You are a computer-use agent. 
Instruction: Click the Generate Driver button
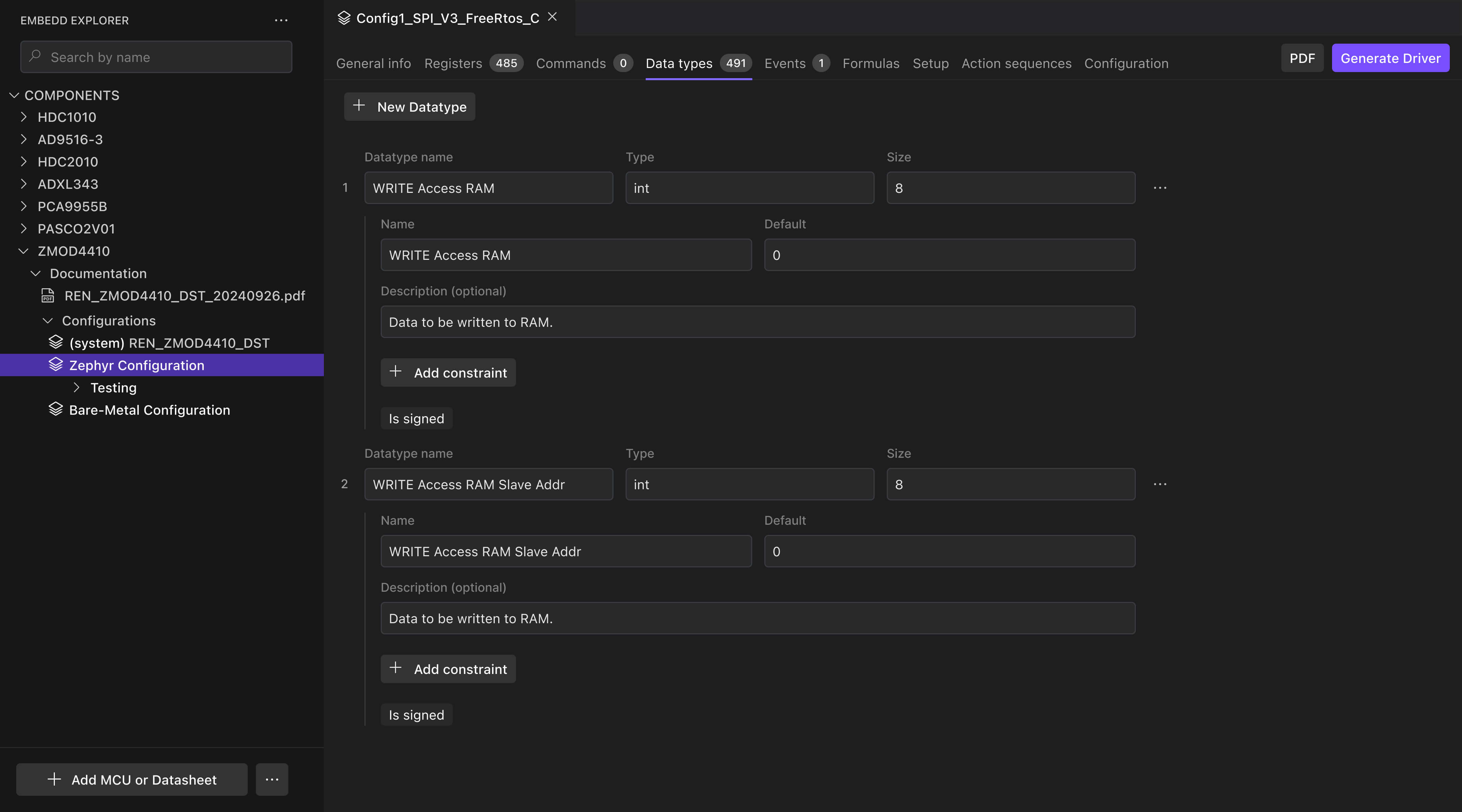click(1390, 59)
